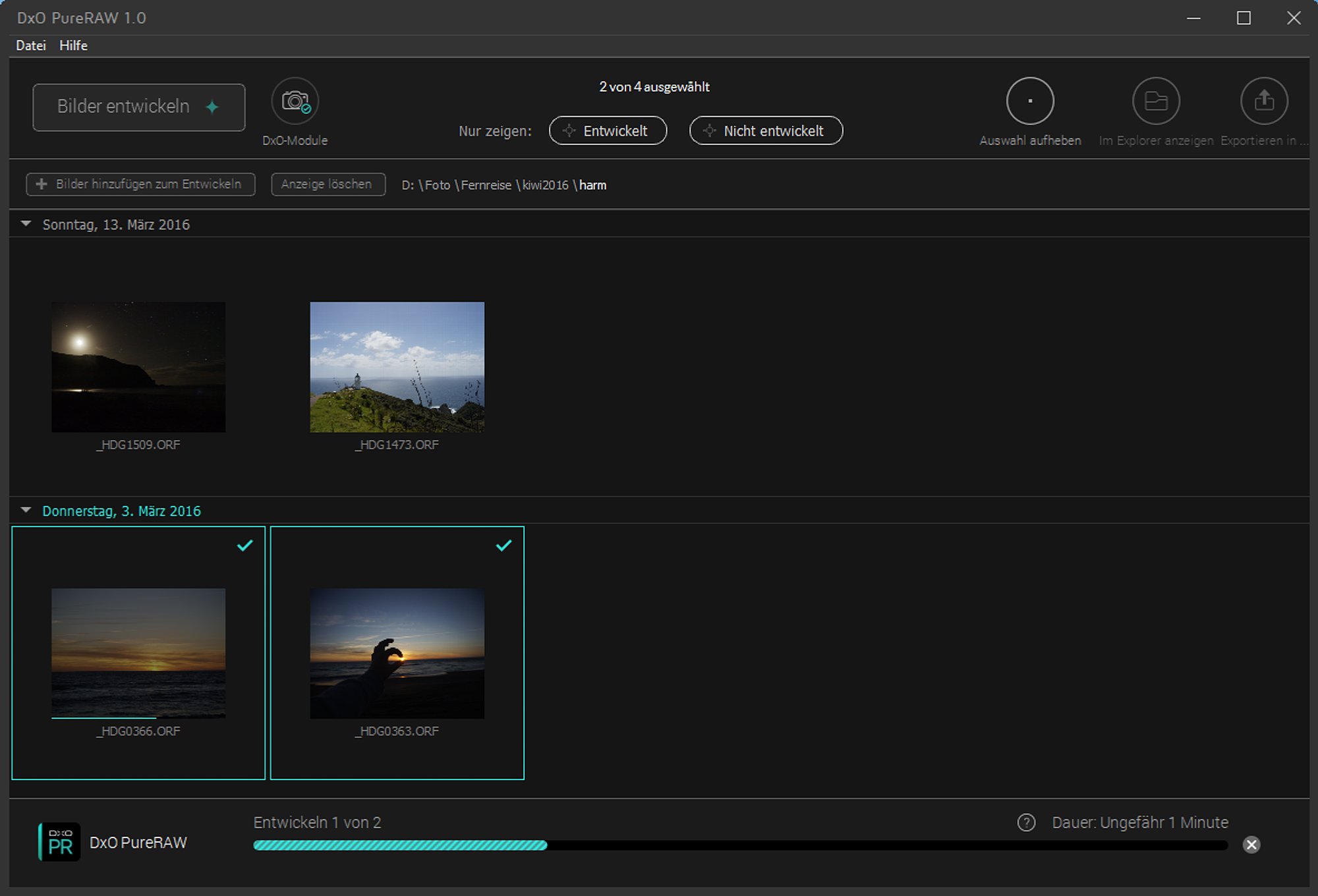This screenshot has width=1318, height=896.
Task: Uncheck the checkmark on _HDG0366.ORF
Action: 244,546
